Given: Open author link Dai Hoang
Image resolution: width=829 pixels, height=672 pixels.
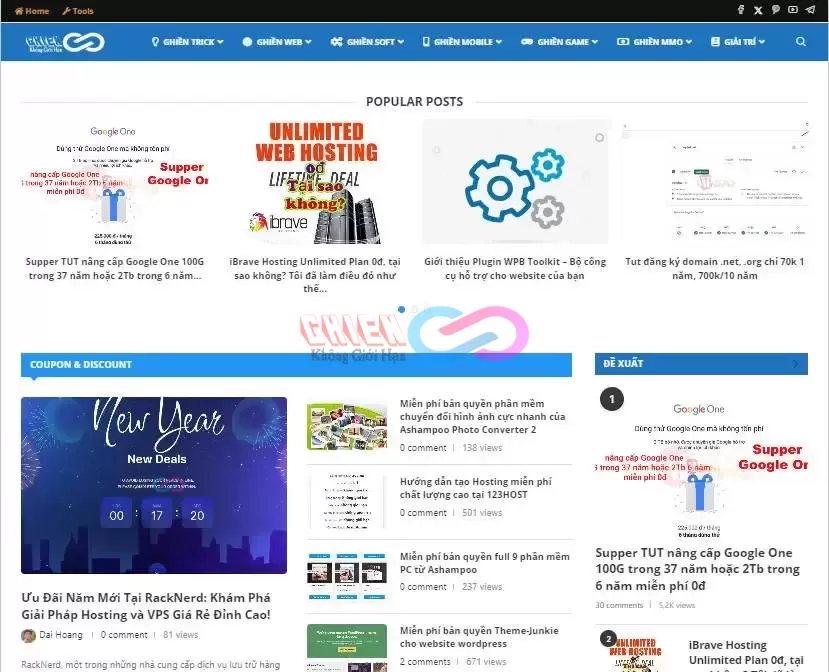Looking at the screenshot, I should (x=61, y=635).
